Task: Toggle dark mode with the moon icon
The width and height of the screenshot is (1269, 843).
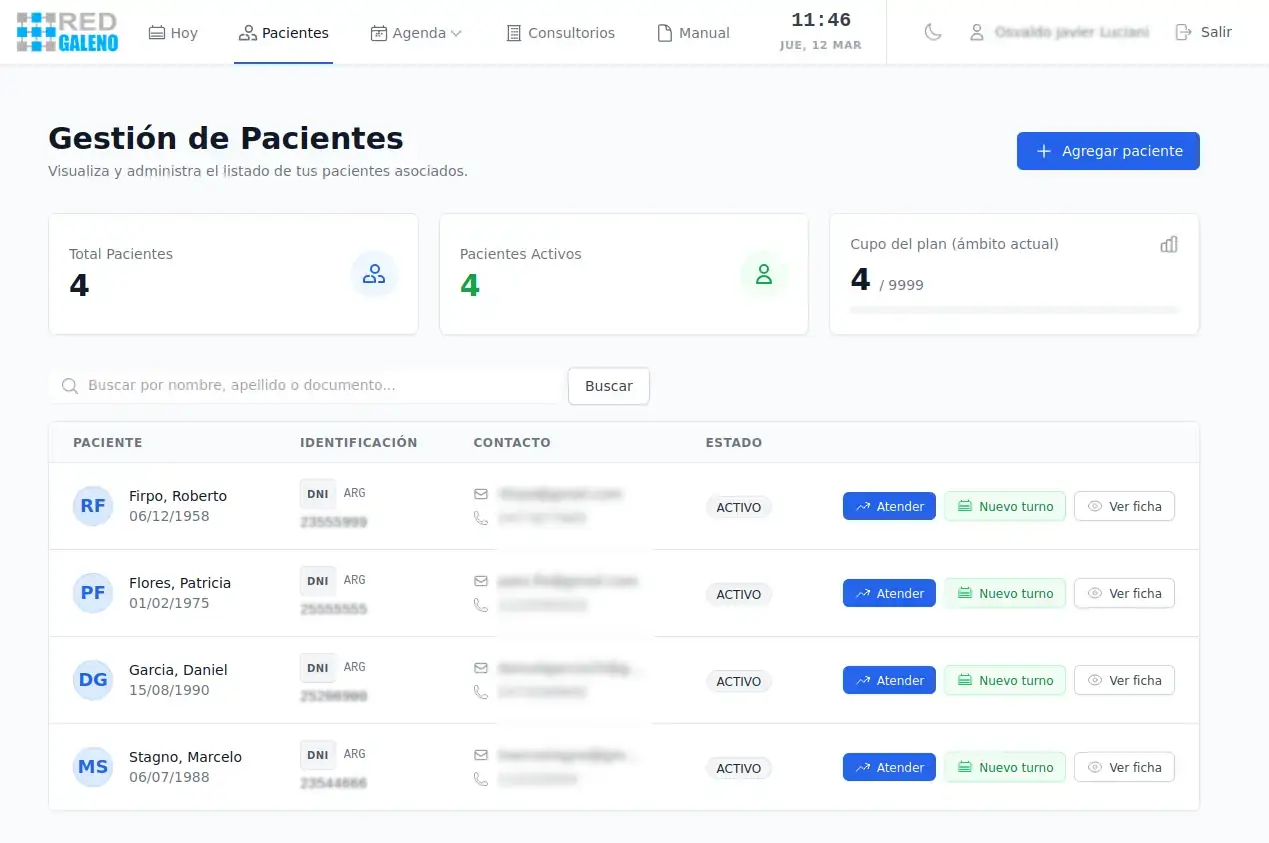Action: (932, 31)
